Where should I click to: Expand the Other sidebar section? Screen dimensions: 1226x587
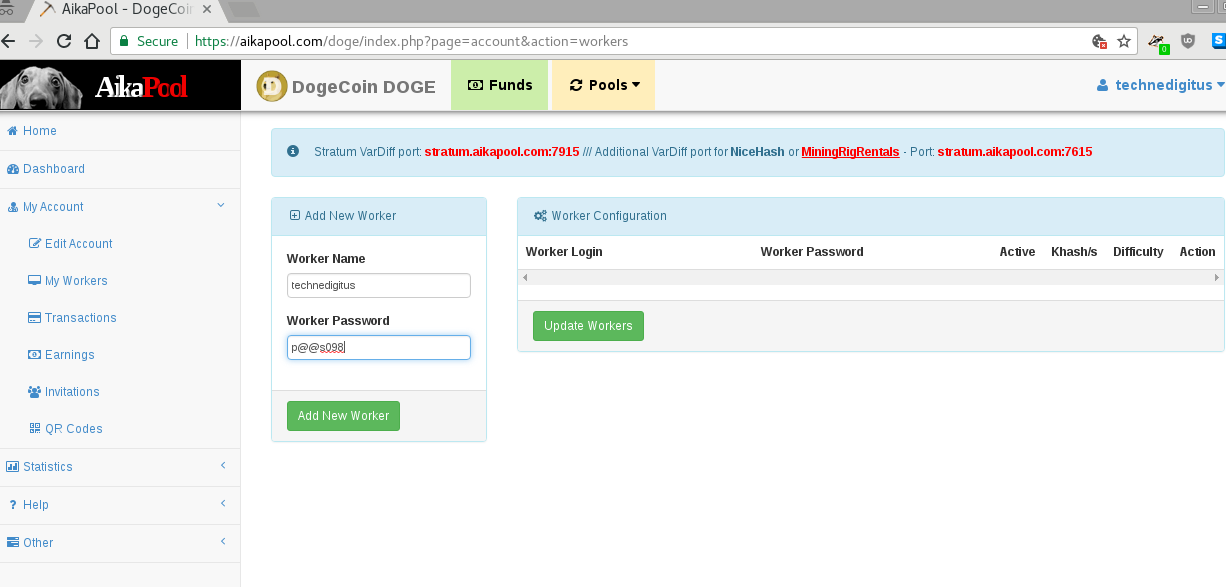pos(120,543)
